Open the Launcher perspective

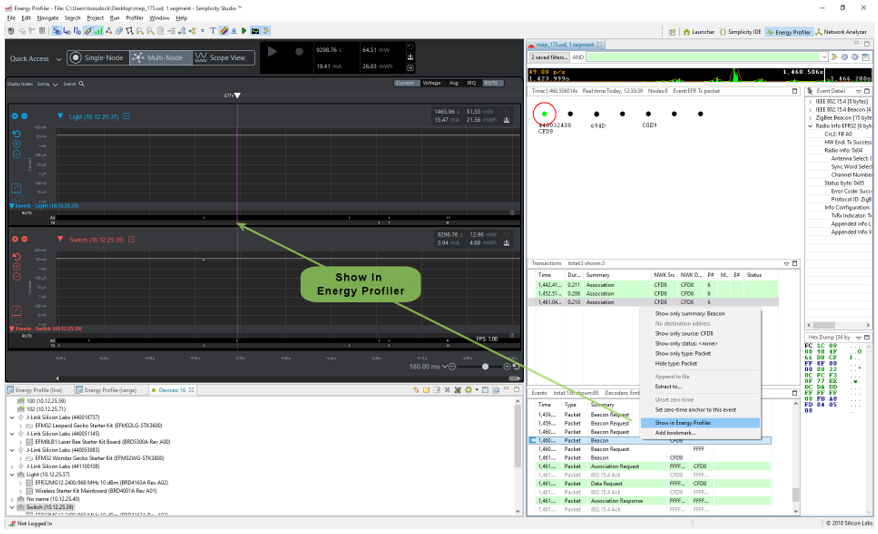click(698, 32)
